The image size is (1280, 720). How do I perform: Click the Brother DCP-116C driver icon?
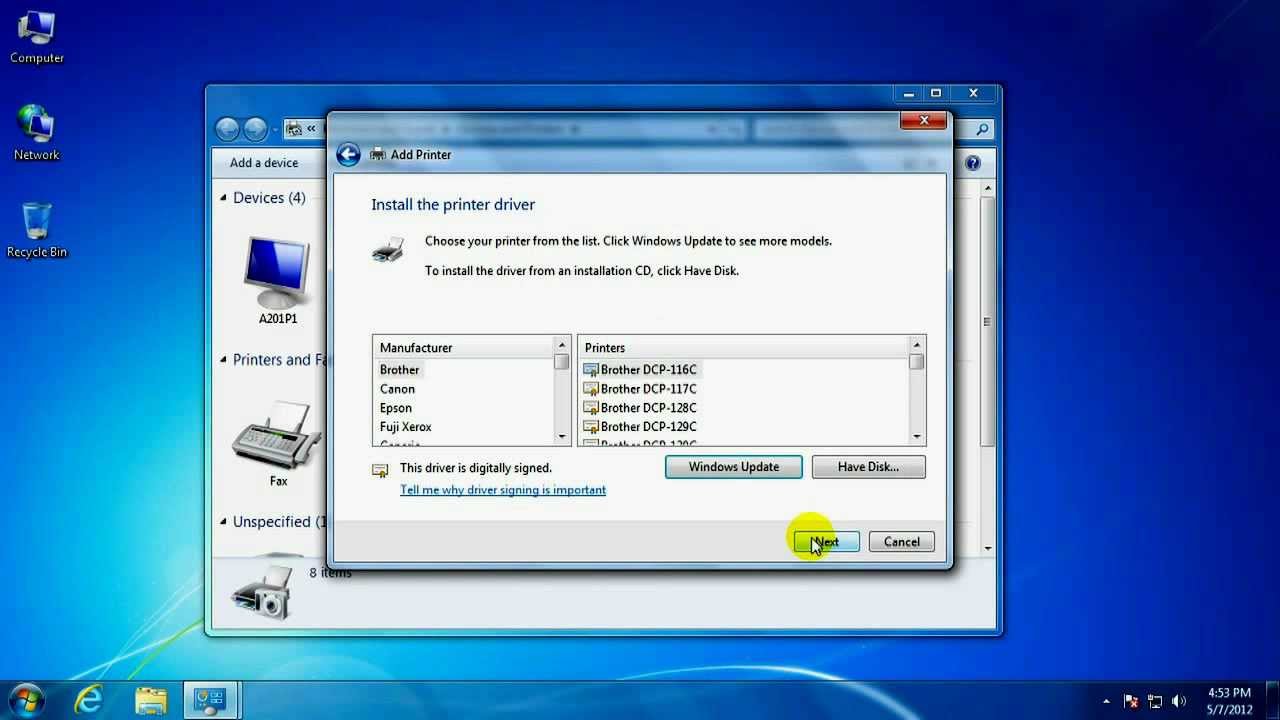click(x=590, y=370)
